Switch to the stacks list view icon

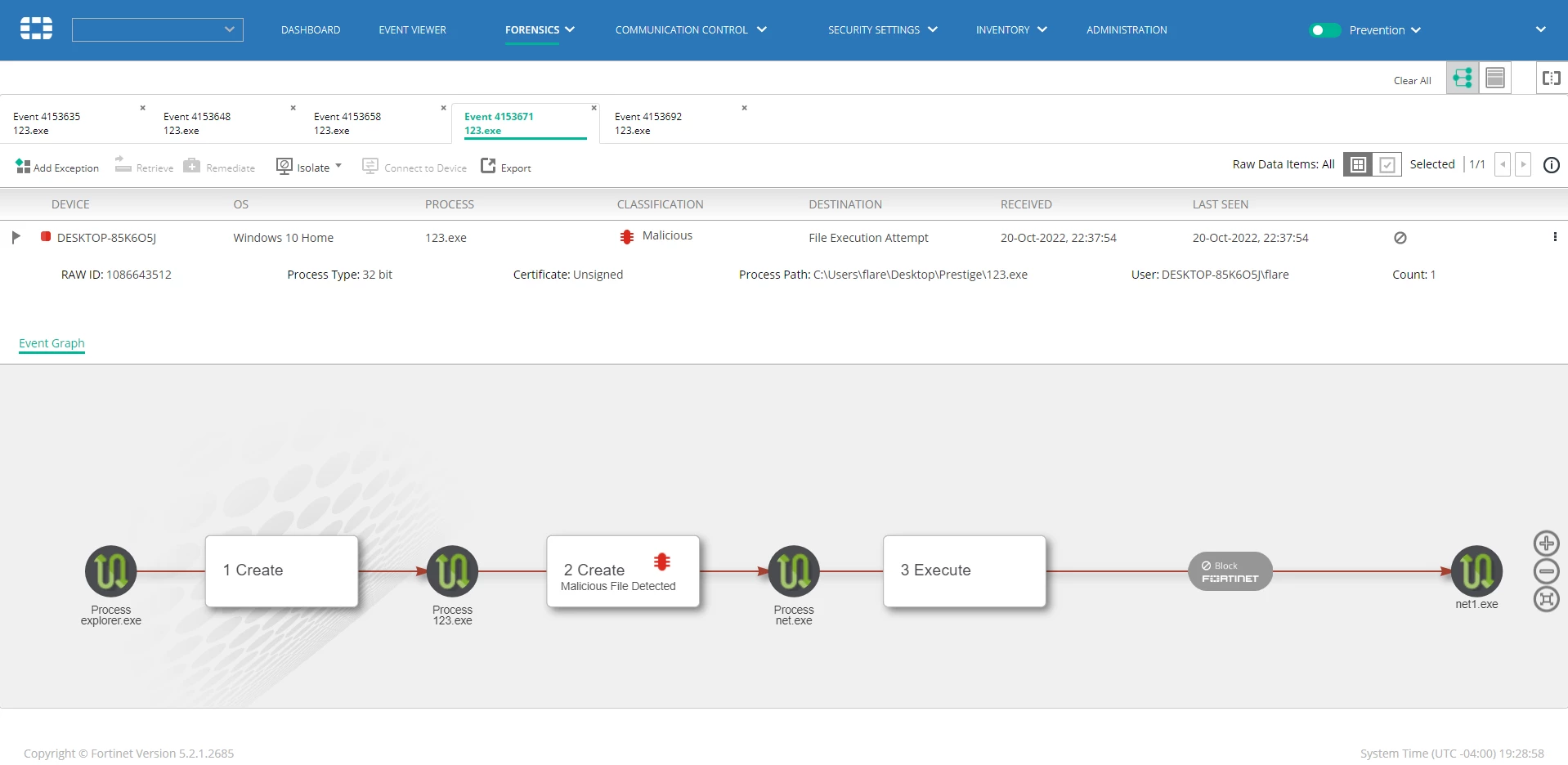coord(1495,78)
